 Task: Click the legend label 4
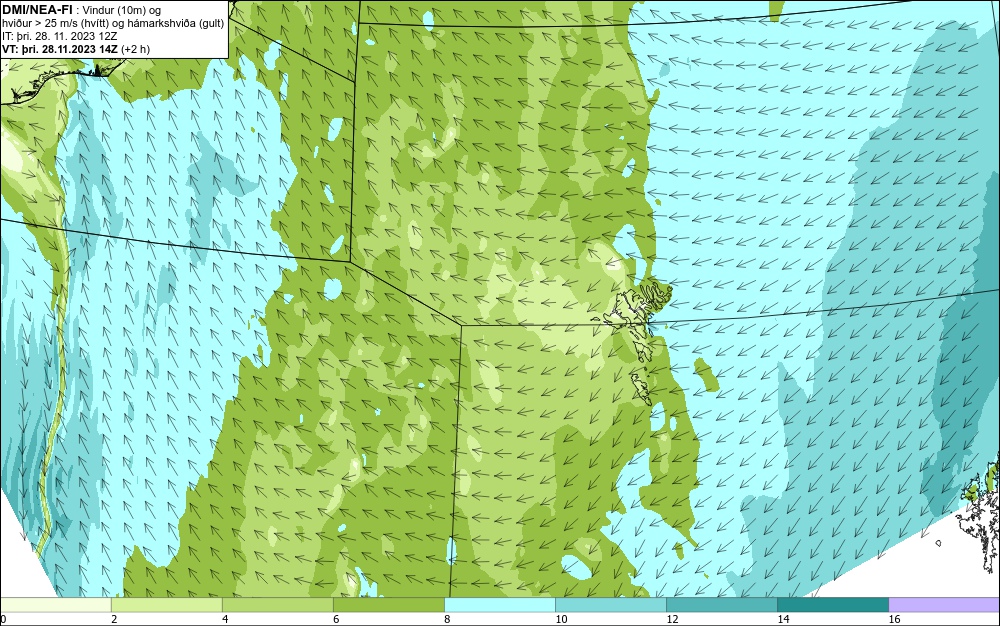[x=225, y=619]
